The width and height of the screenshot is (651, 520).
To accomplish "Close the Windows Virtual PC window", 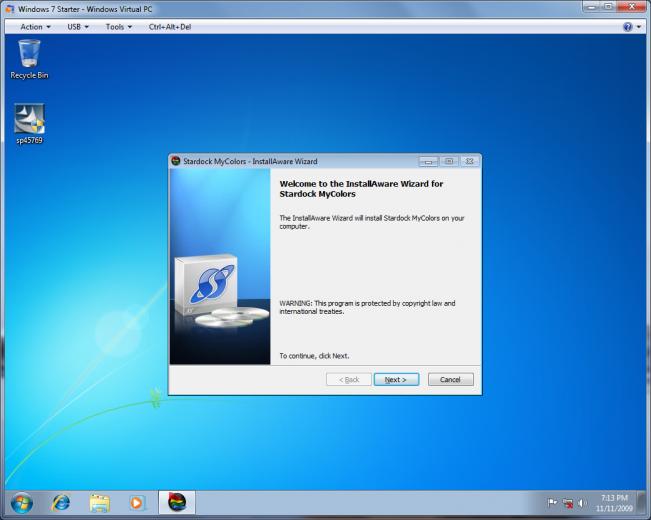I will (632, 7).
